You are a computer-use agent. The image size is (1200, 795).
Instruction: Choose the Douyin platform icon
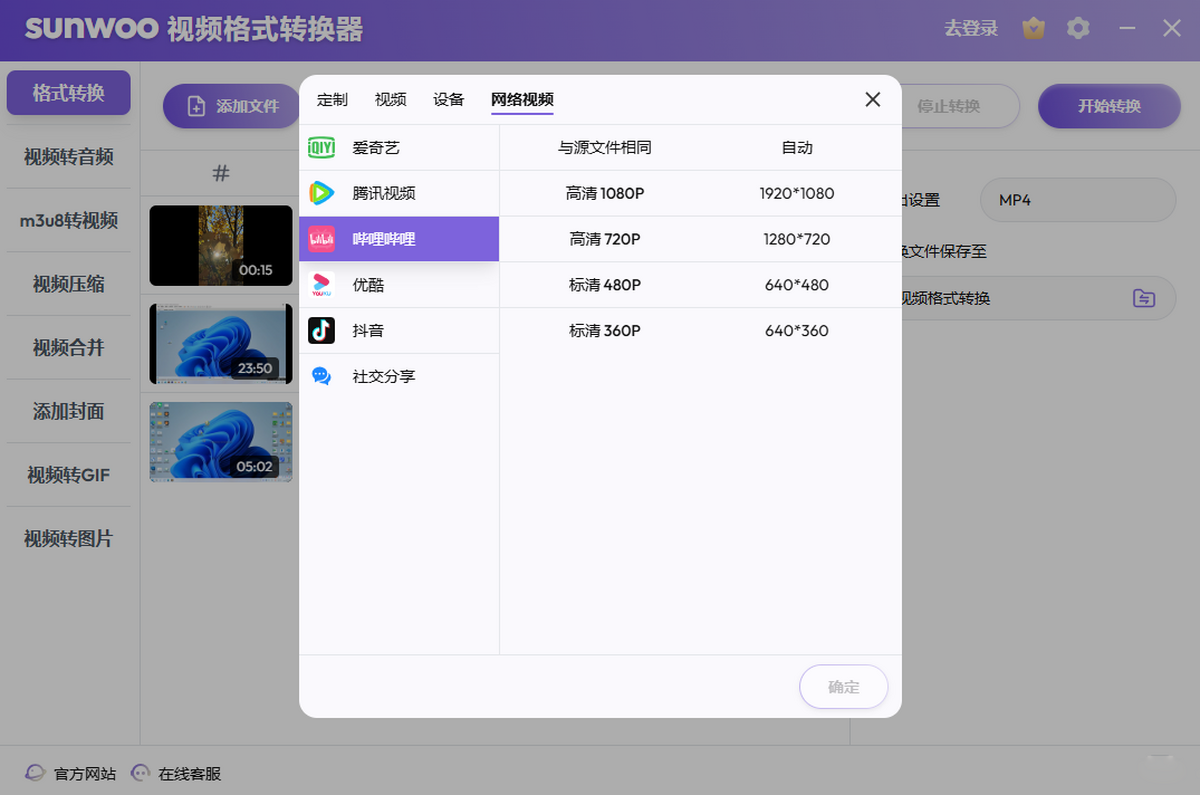320,330
